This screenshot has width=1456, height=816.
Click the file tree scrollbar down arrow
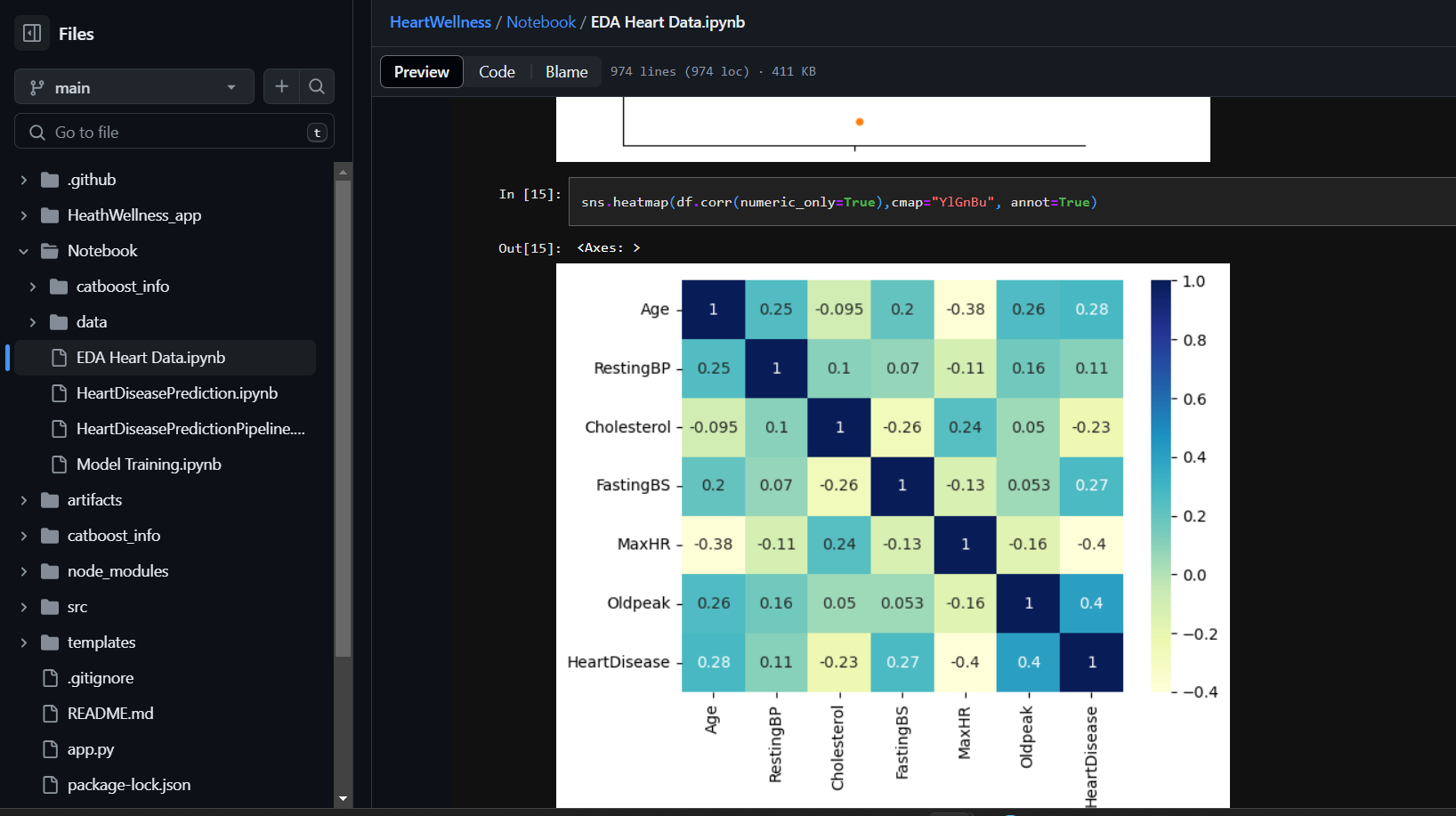343,799
